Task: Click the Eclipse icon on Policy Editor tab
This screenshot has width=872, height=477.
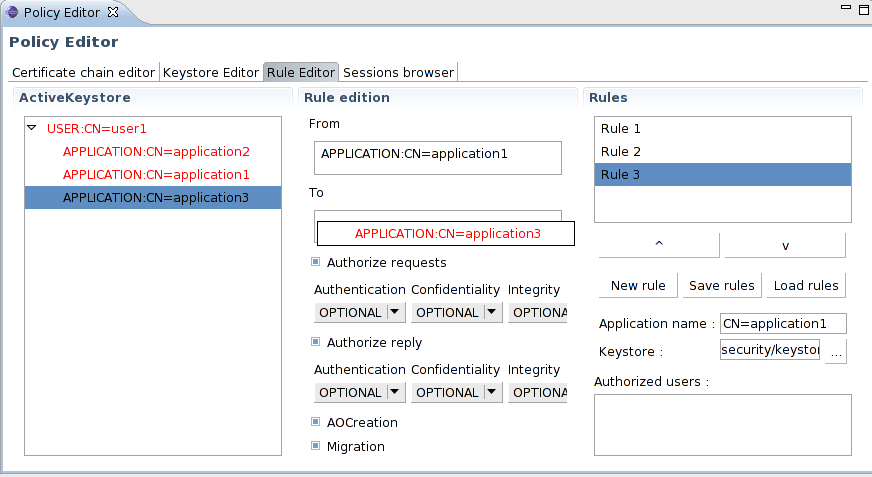Action: [x=12, y=12]
